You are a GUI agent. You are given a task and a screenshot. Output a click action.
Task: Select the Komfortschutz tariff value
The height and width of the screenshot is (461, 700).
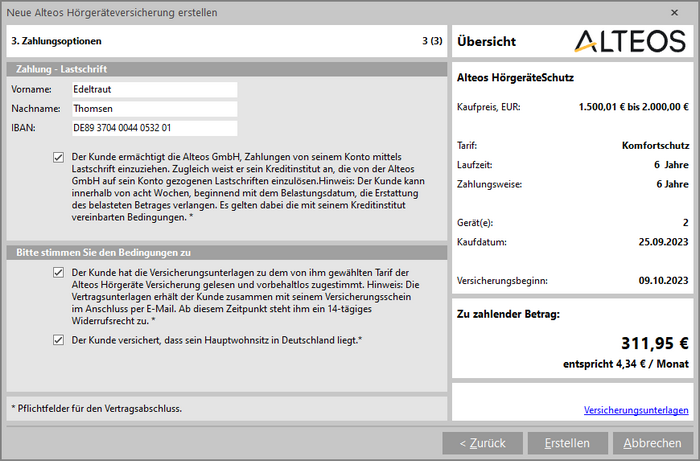655,145
